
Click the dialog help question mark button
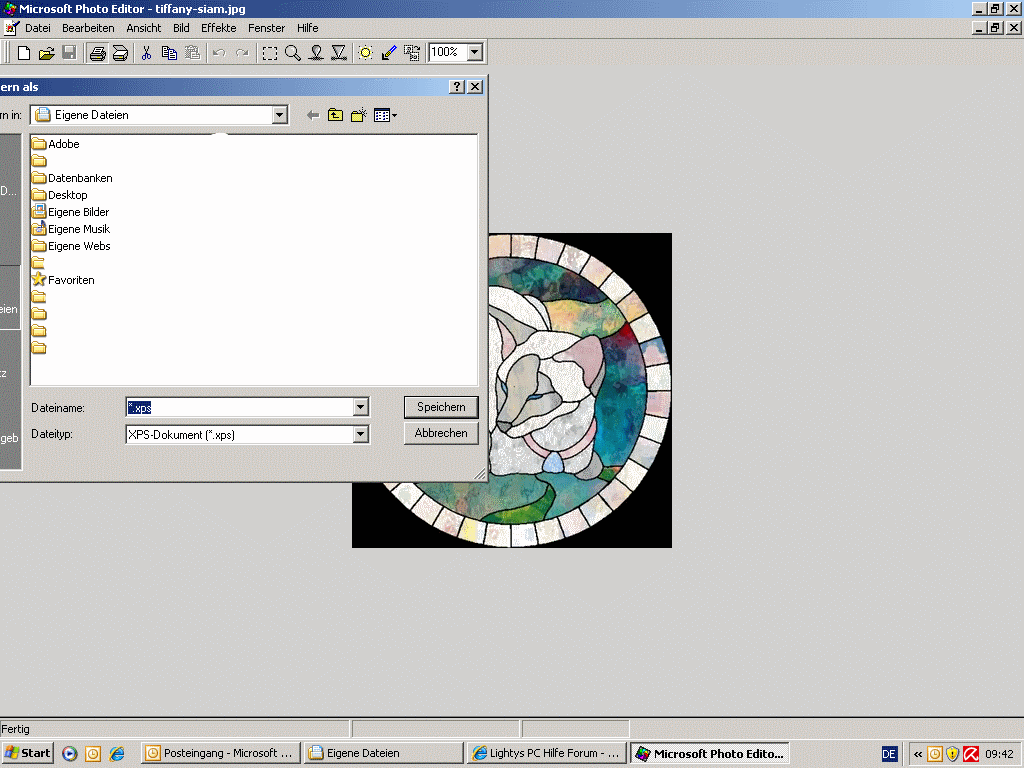pyautogui.click(x=457, y=87)
